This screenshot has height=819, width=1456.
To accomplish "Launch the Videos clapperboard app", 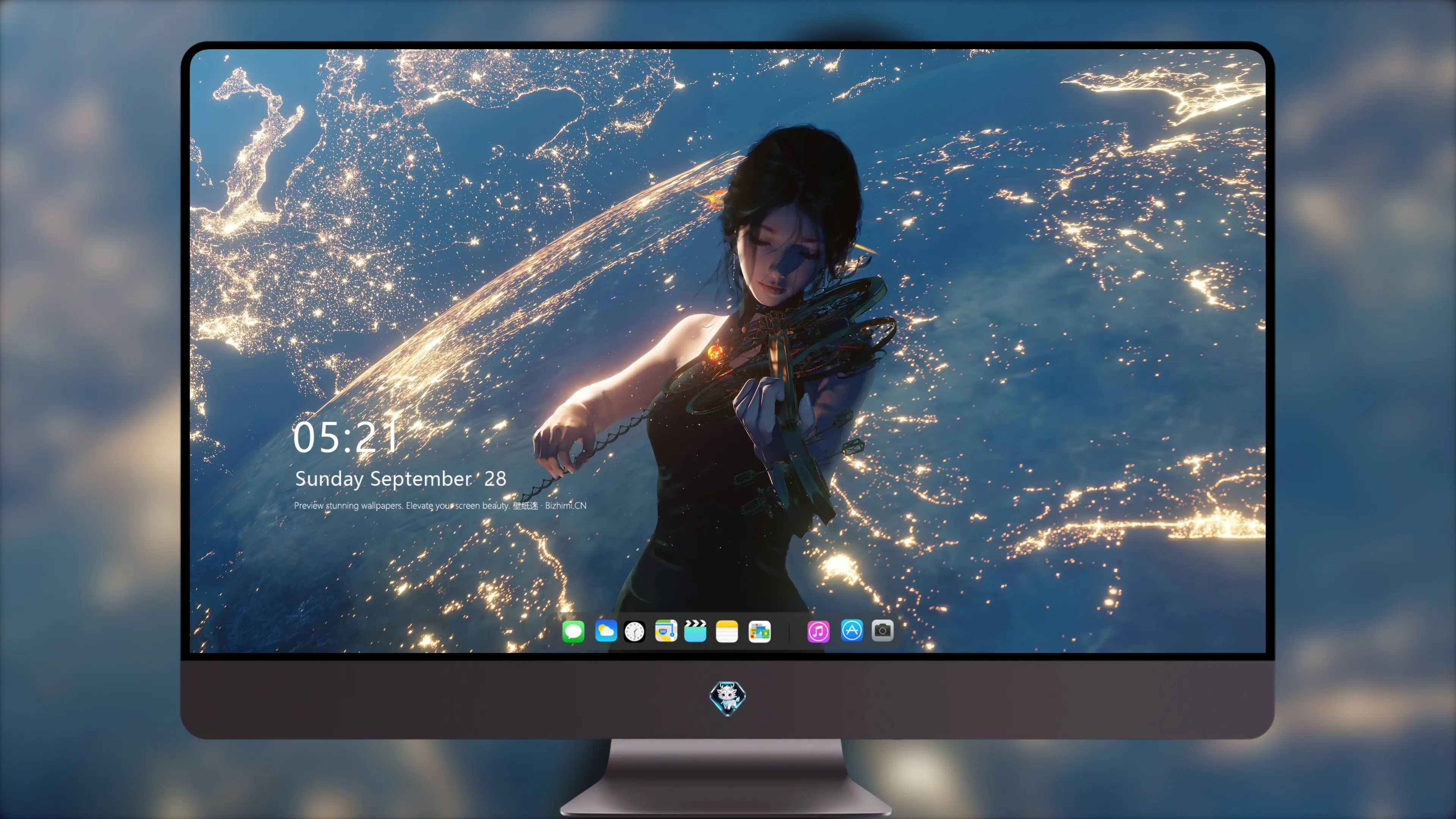I will [695, 631].
